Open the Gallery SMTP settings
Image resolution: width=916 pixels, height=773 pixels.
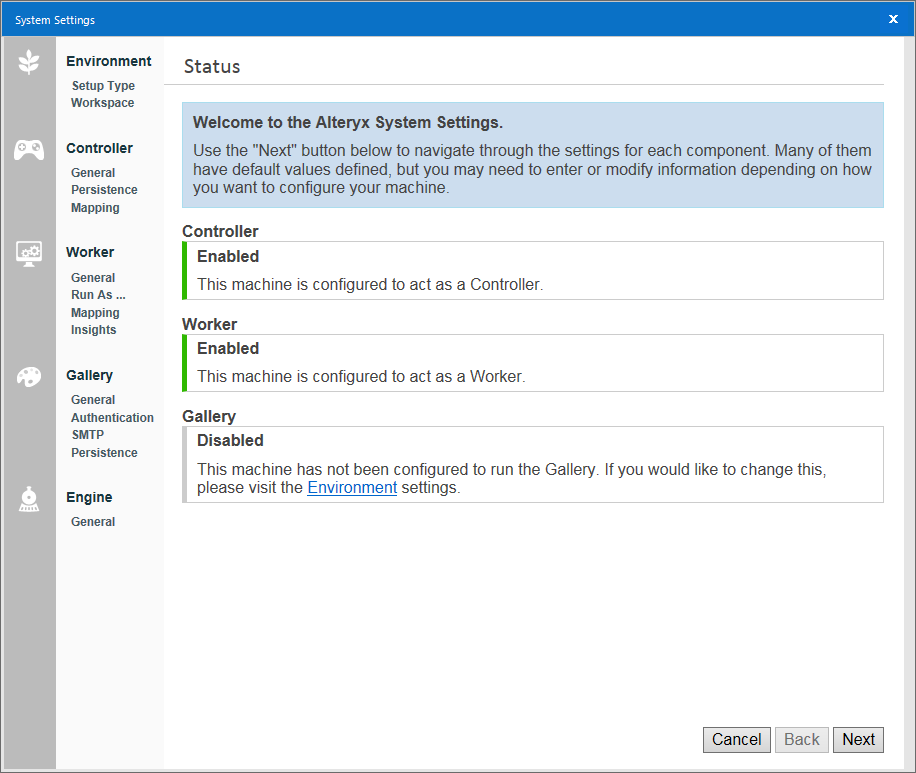[x=87, y=435]
